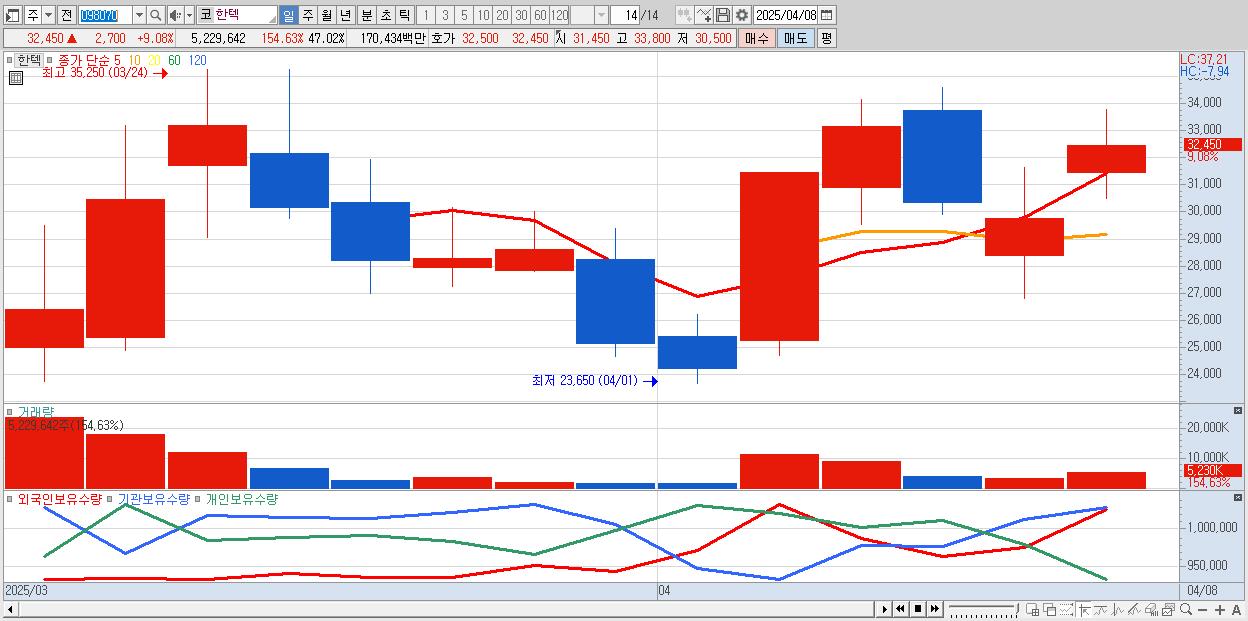Open the data table grid icon

click(16, 77)
